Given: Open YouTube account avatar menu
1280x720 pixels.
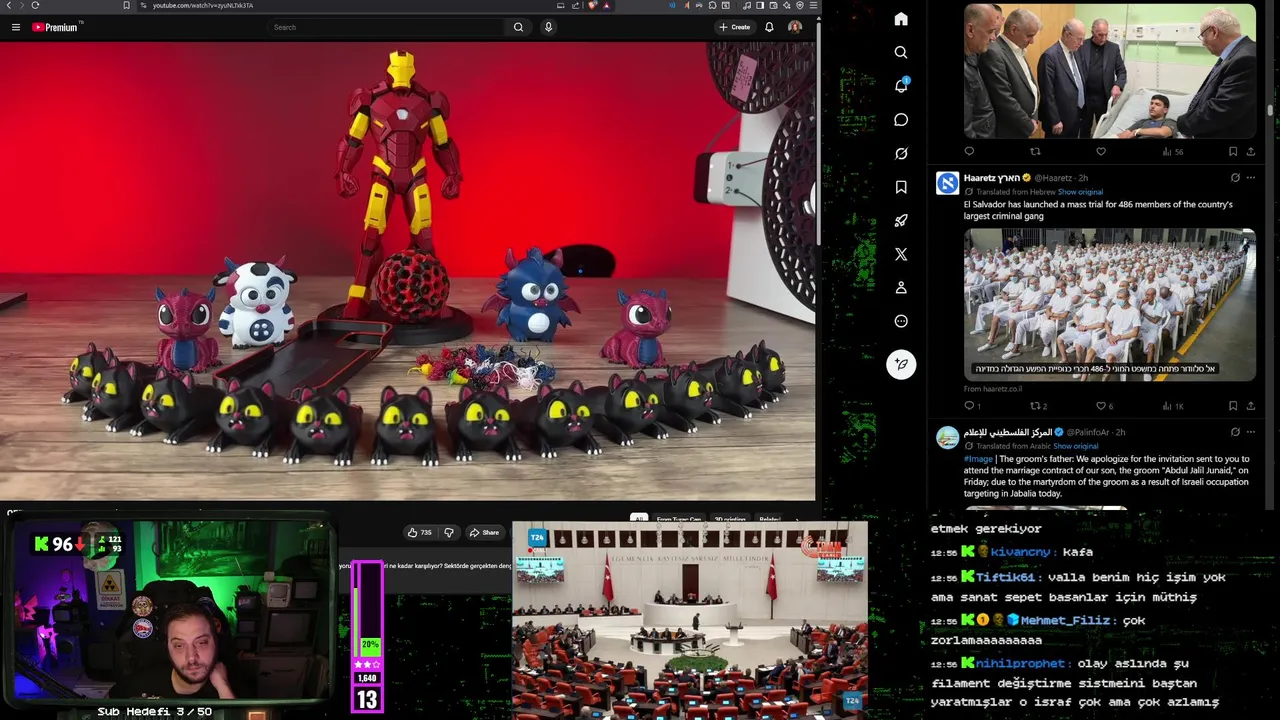Looking at the screenshot, I should click(x=795, y=27).
